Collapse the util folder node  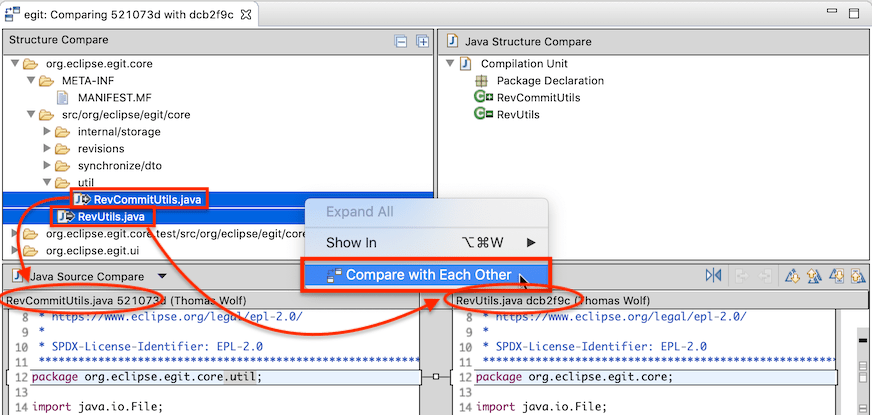(47, 182)
